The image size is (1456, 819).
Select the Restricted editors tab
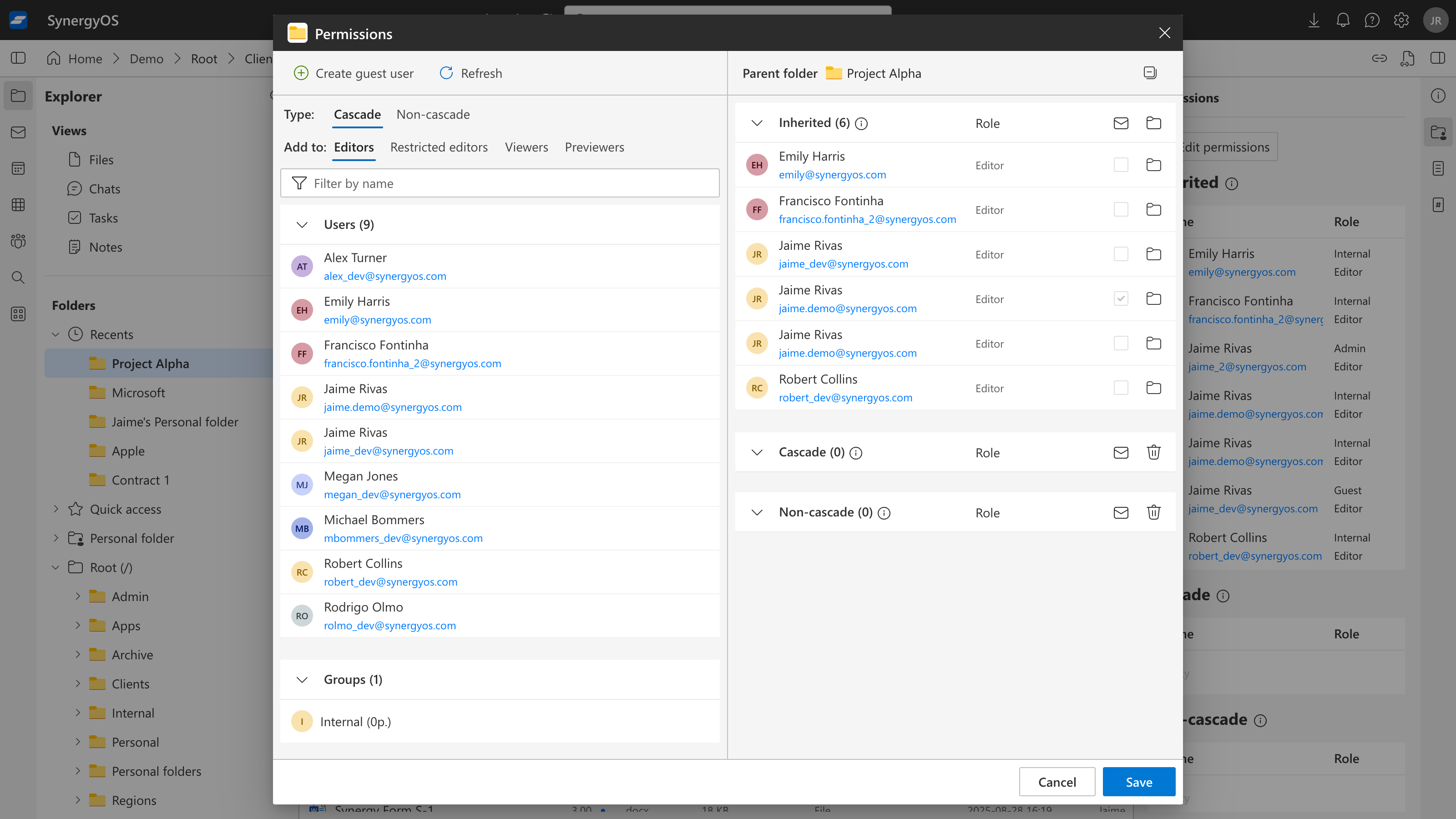tap(439, 147)
